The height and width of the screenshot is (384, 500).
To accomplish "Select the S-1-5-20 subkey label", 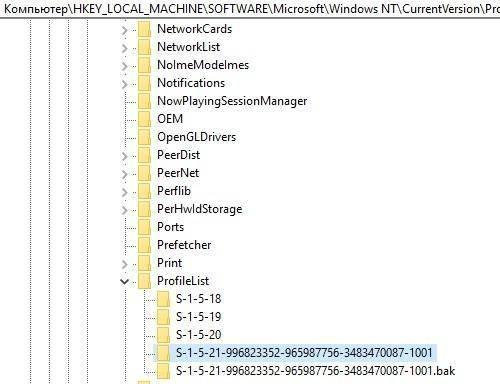I will (x=199, y=335).
